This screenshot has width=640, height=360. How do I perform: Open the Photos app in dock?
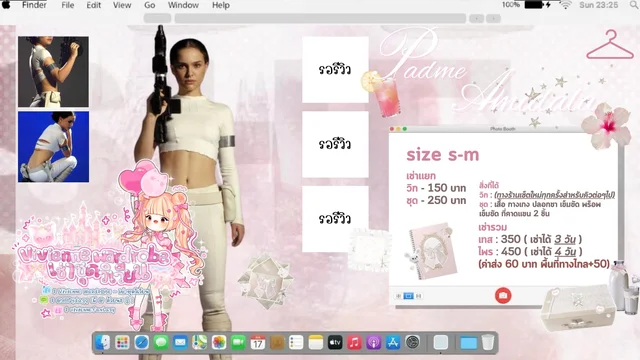pyautogui.click(x=219, y=342)
